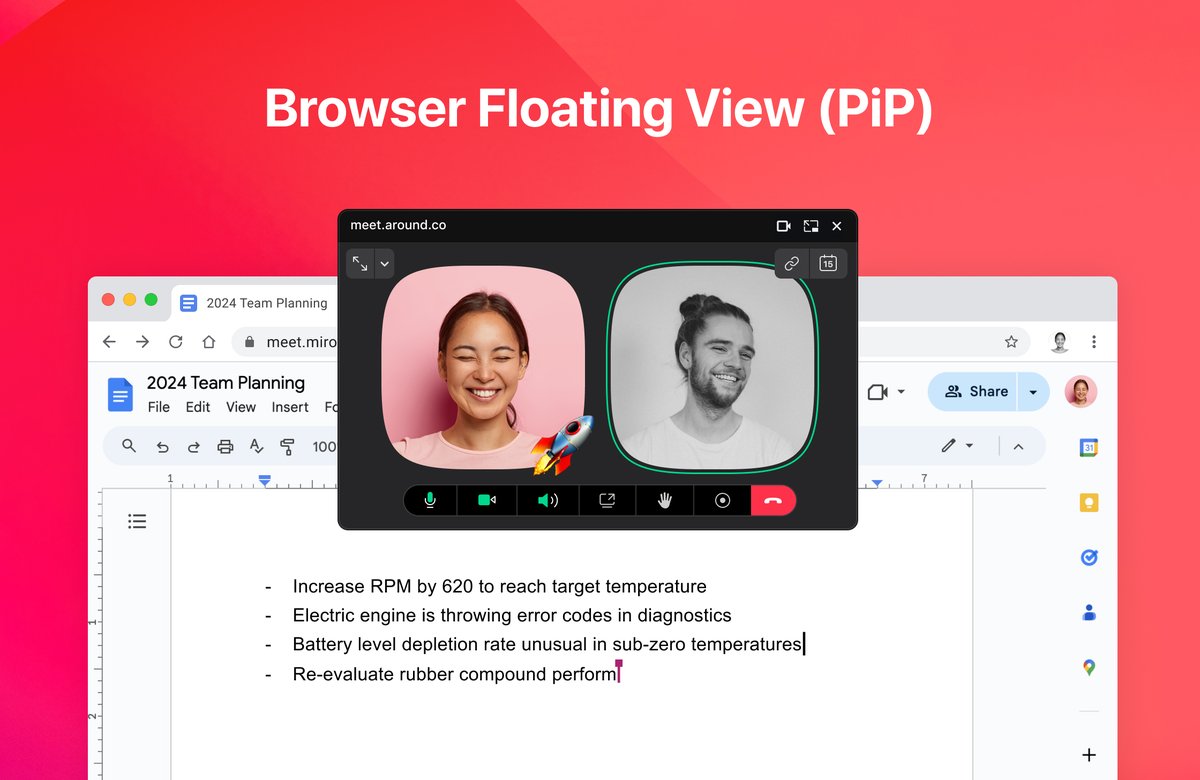1200x780 pixels.
Task: Go forward in the browser
Action: 143,342
